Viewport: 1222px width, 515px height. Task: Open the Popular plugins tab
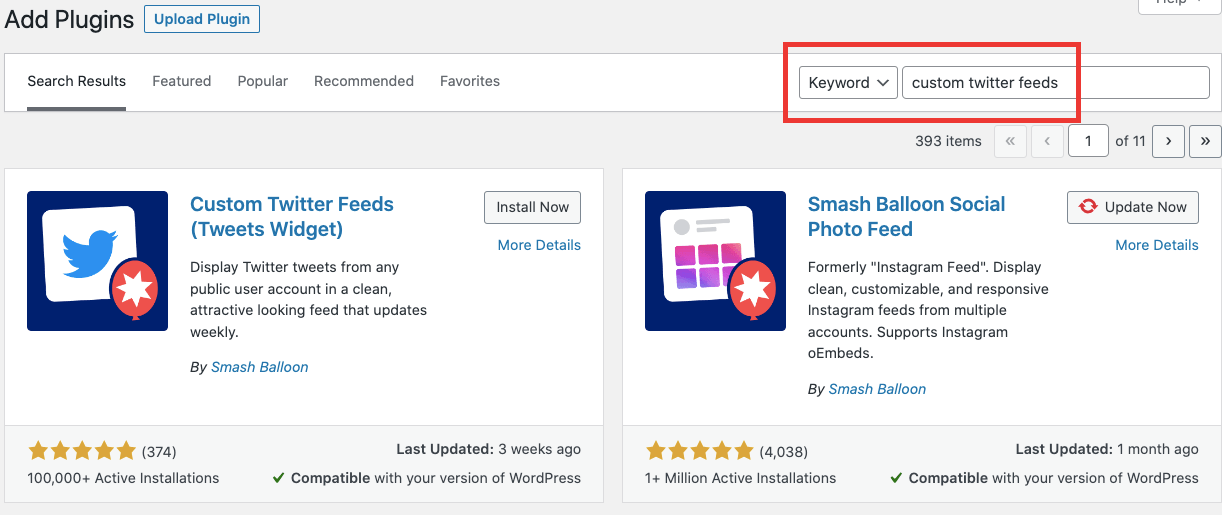[262, 81]
